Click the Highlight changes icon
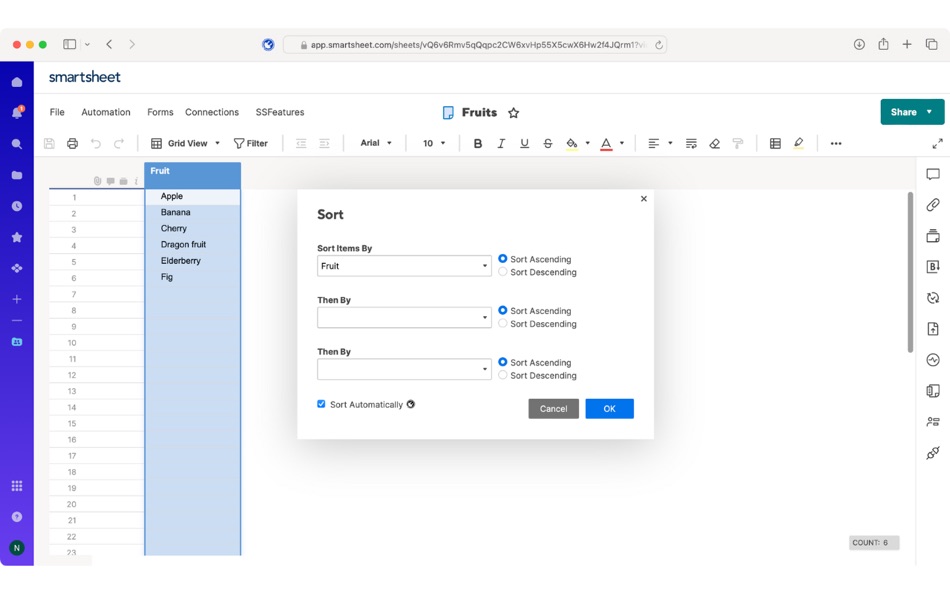Viewport: 950px width, 594px height. pyautogui.click(x=799, y=144)
